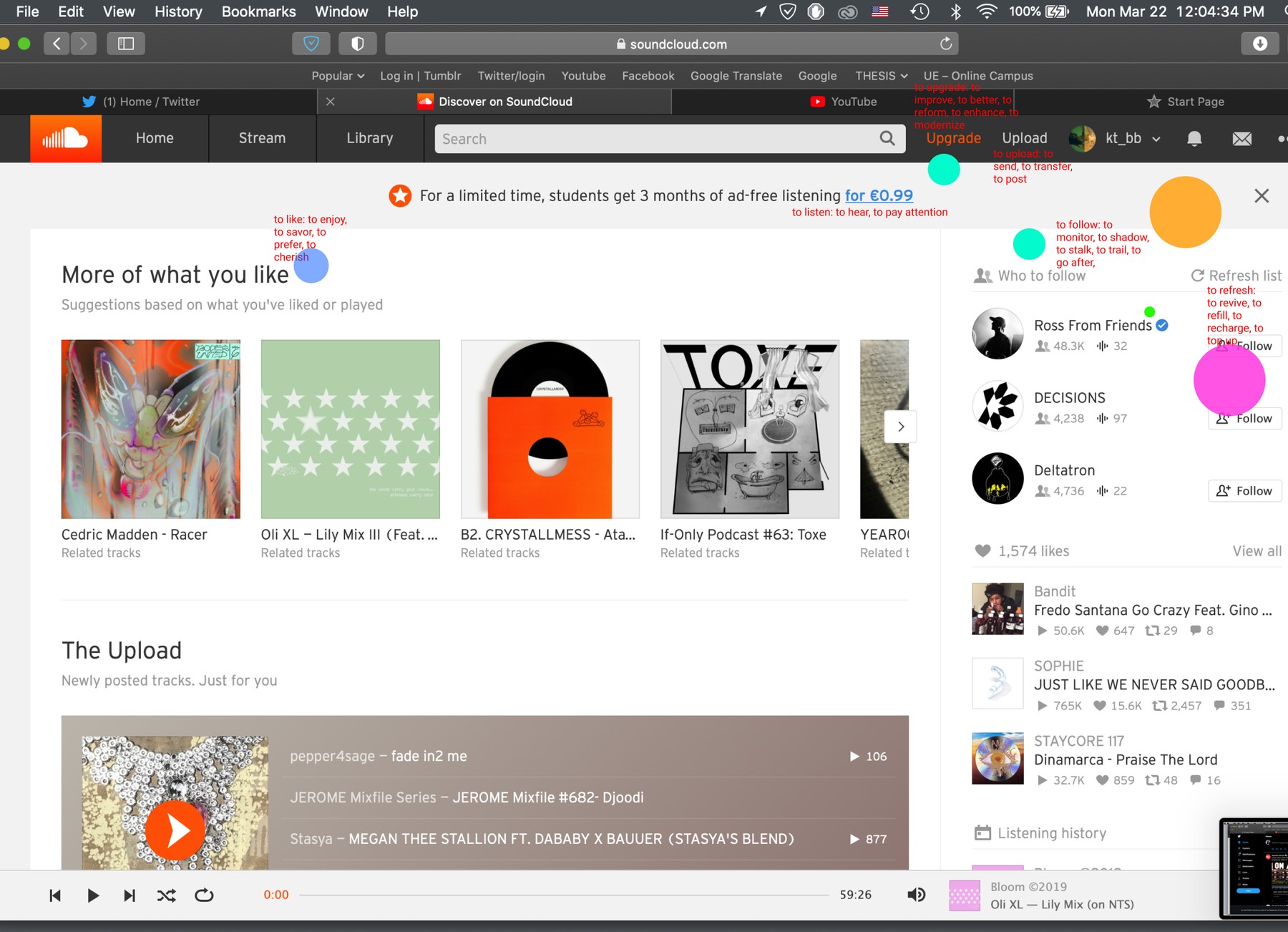1288x932 pixels.
Task: Click the Upgrade link
Action: (954, 138)
